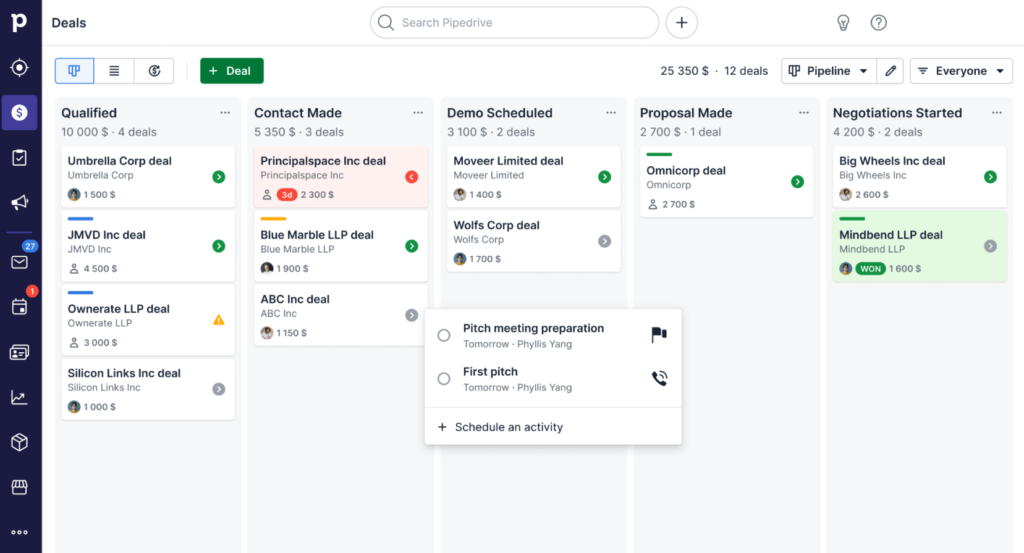1024x553 pixels.
Task: Click green activity arrow on Umbrella Corp deal
Action: [x=219, y=177]
